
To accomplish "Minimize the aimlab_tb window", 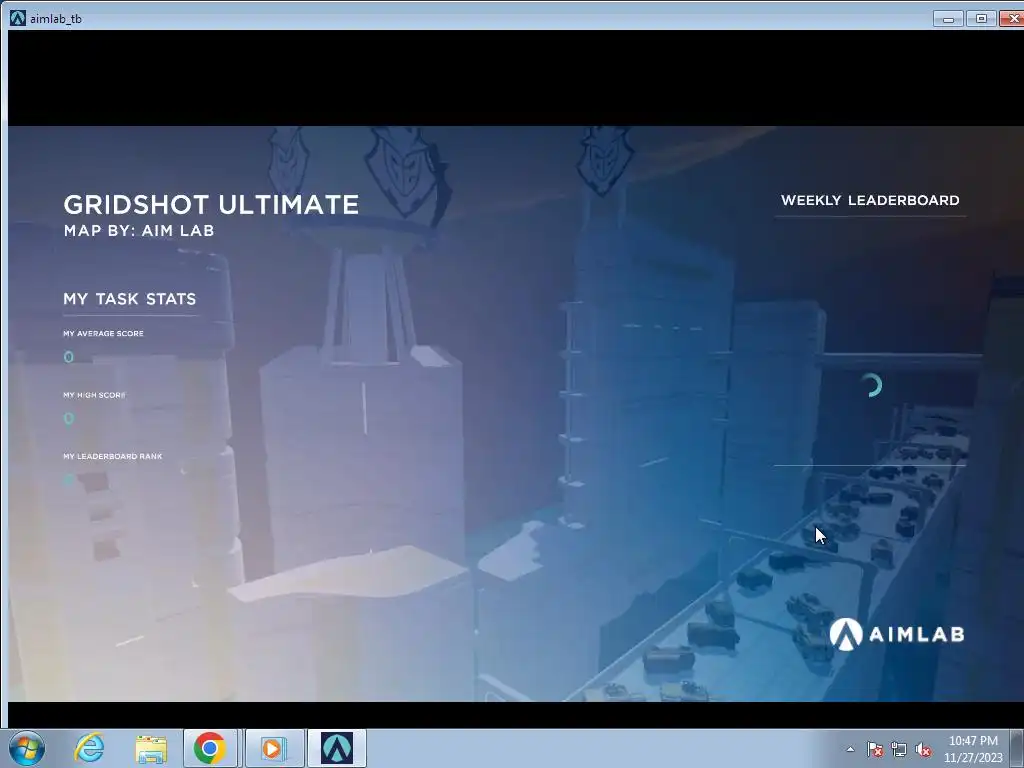I will pyautogui.click(x=948, y=19).
